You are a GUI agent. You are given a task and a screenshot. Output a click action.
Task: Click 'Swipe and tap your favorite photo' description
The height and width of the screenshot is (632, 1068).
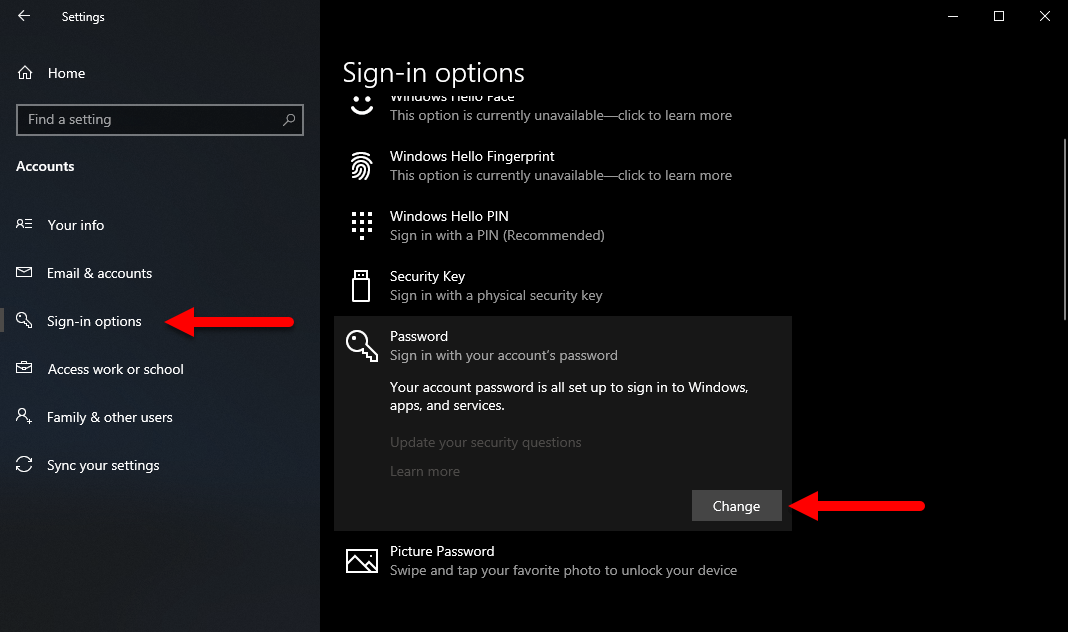coord(563,570)
